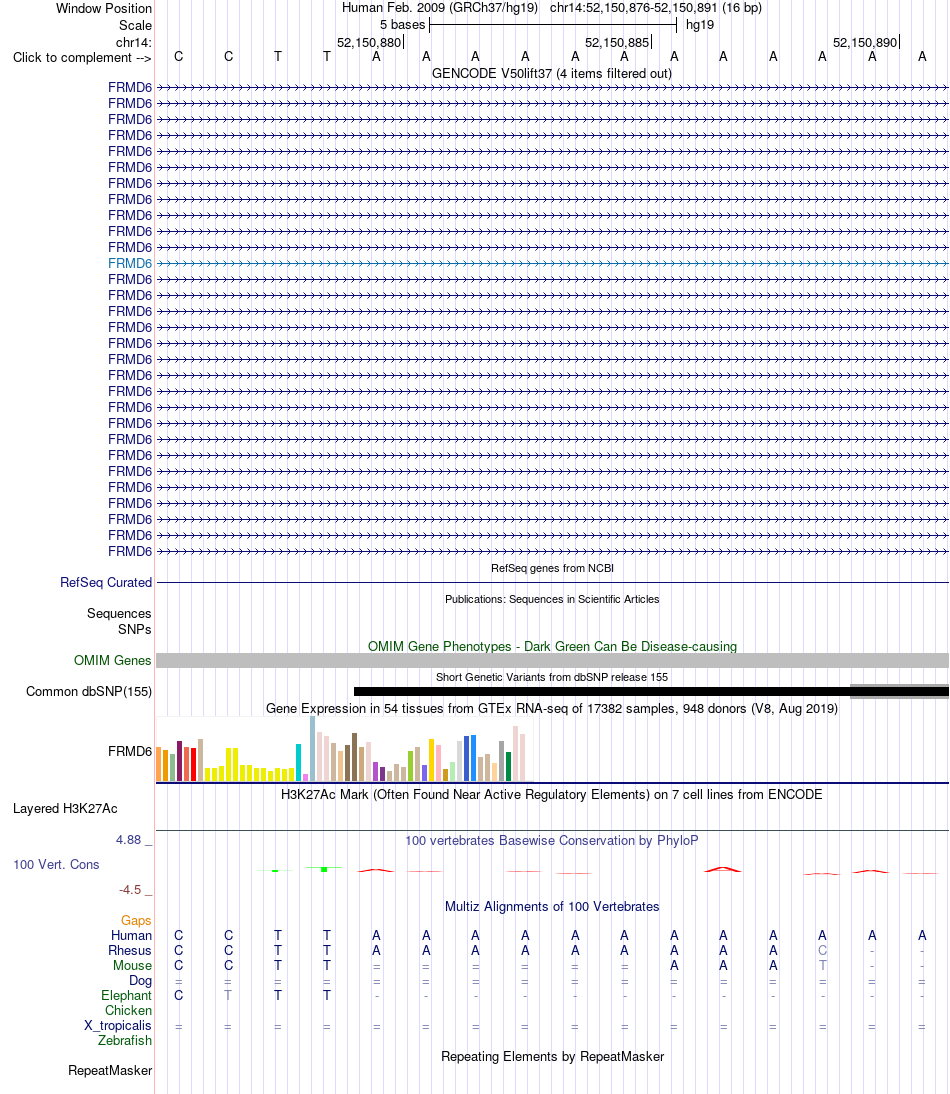
Task: Click the 5 bases scale bar
Action: click(x=552, y=25)
